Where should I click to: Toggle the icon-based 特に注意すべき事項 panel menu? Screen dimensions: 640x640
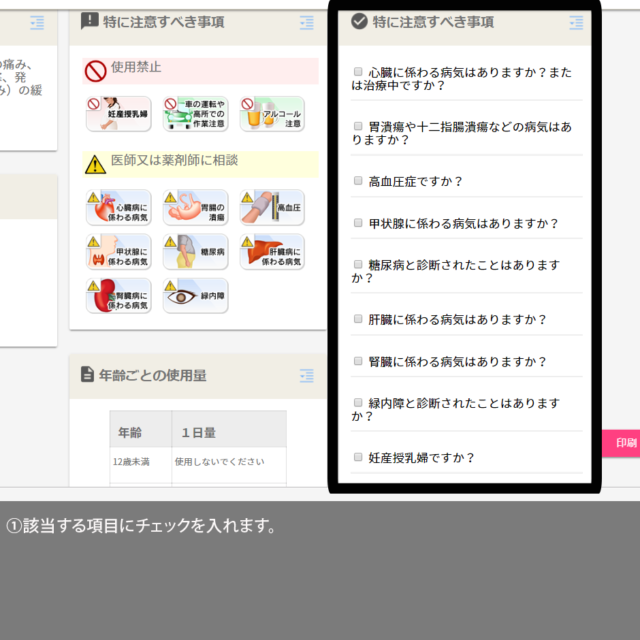[x=306, y=22]
